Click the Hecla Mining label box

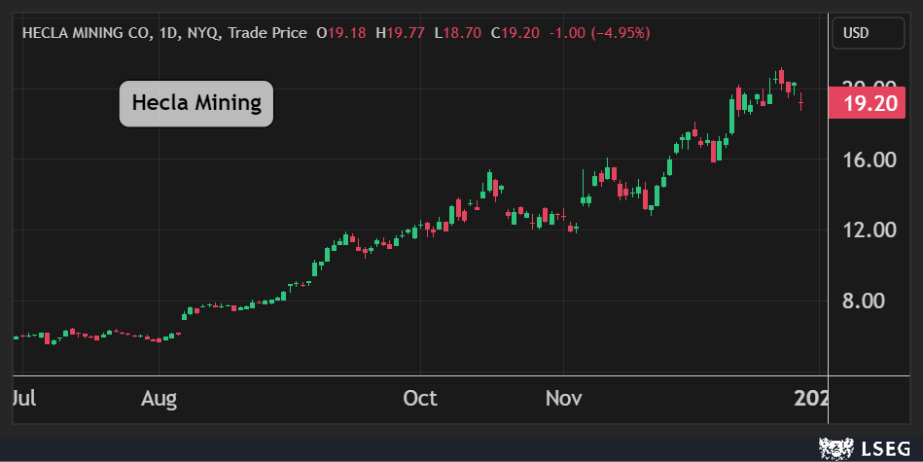click(196, 103)
